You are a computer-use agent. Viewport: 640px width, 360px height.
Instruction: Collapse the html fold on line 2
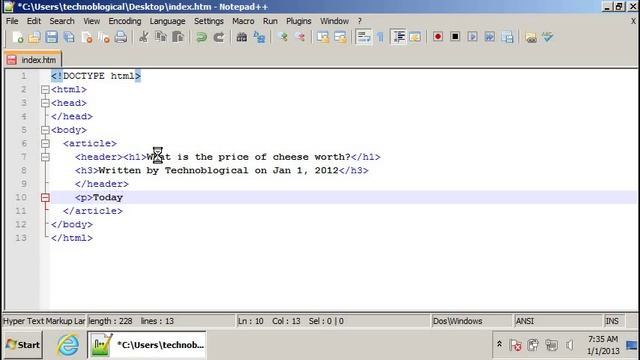[x=45, y=89]
